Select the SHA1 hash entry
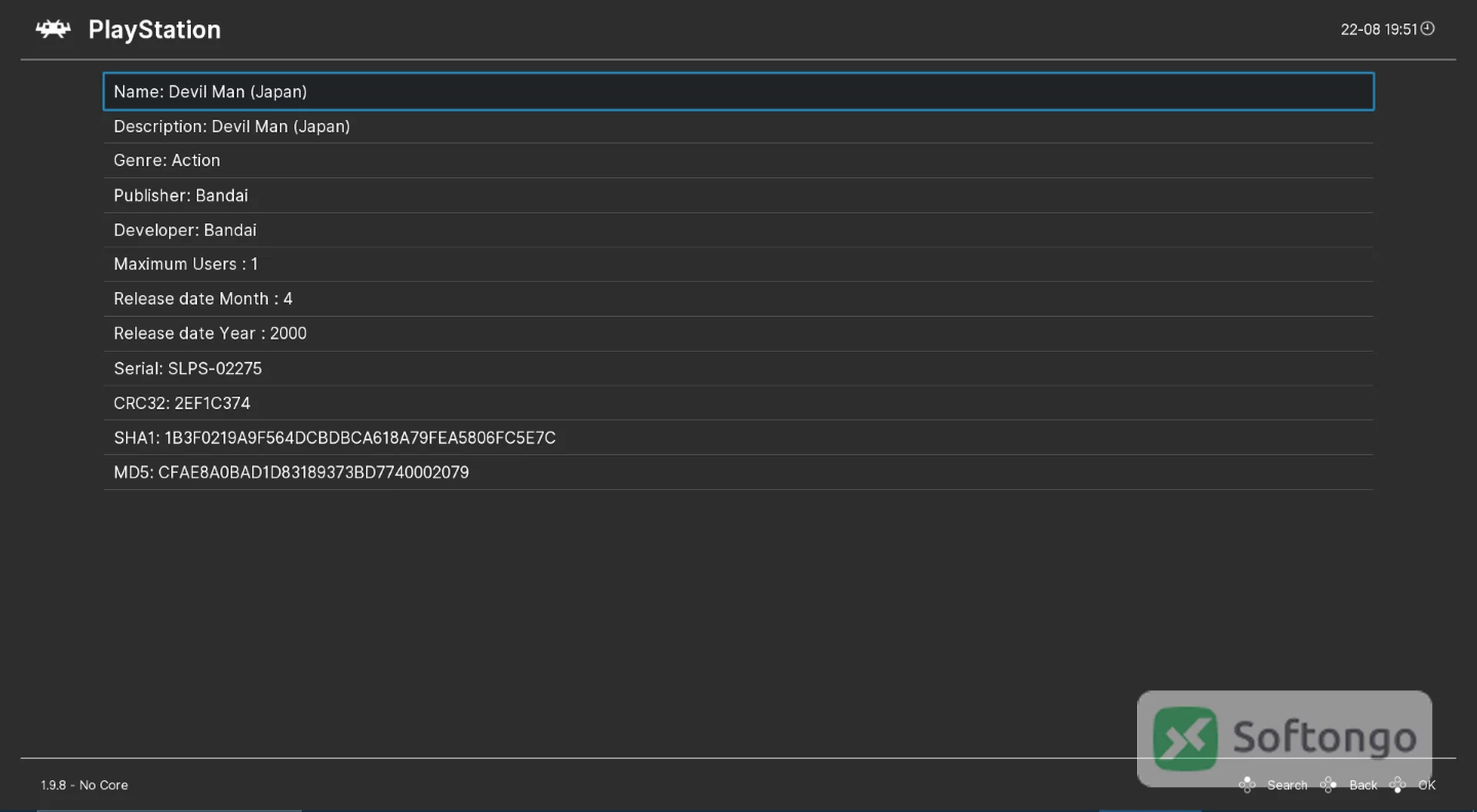1477x812 pixels. click(738, 438)
